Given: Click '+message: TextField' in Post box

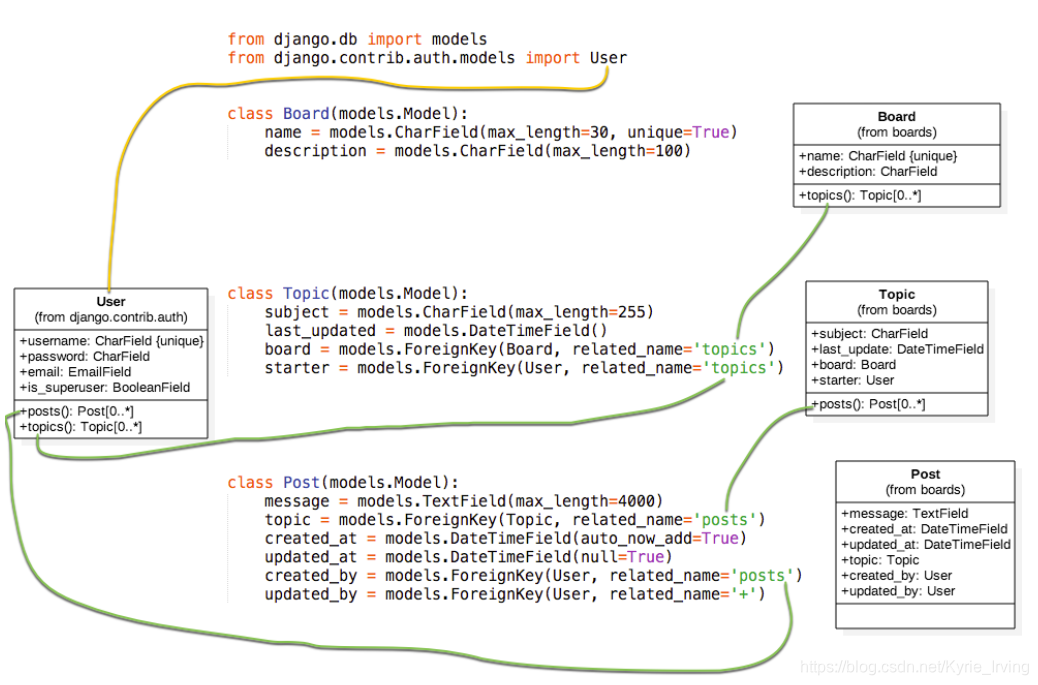Looking at the screenshot, I should click(904, 514).
